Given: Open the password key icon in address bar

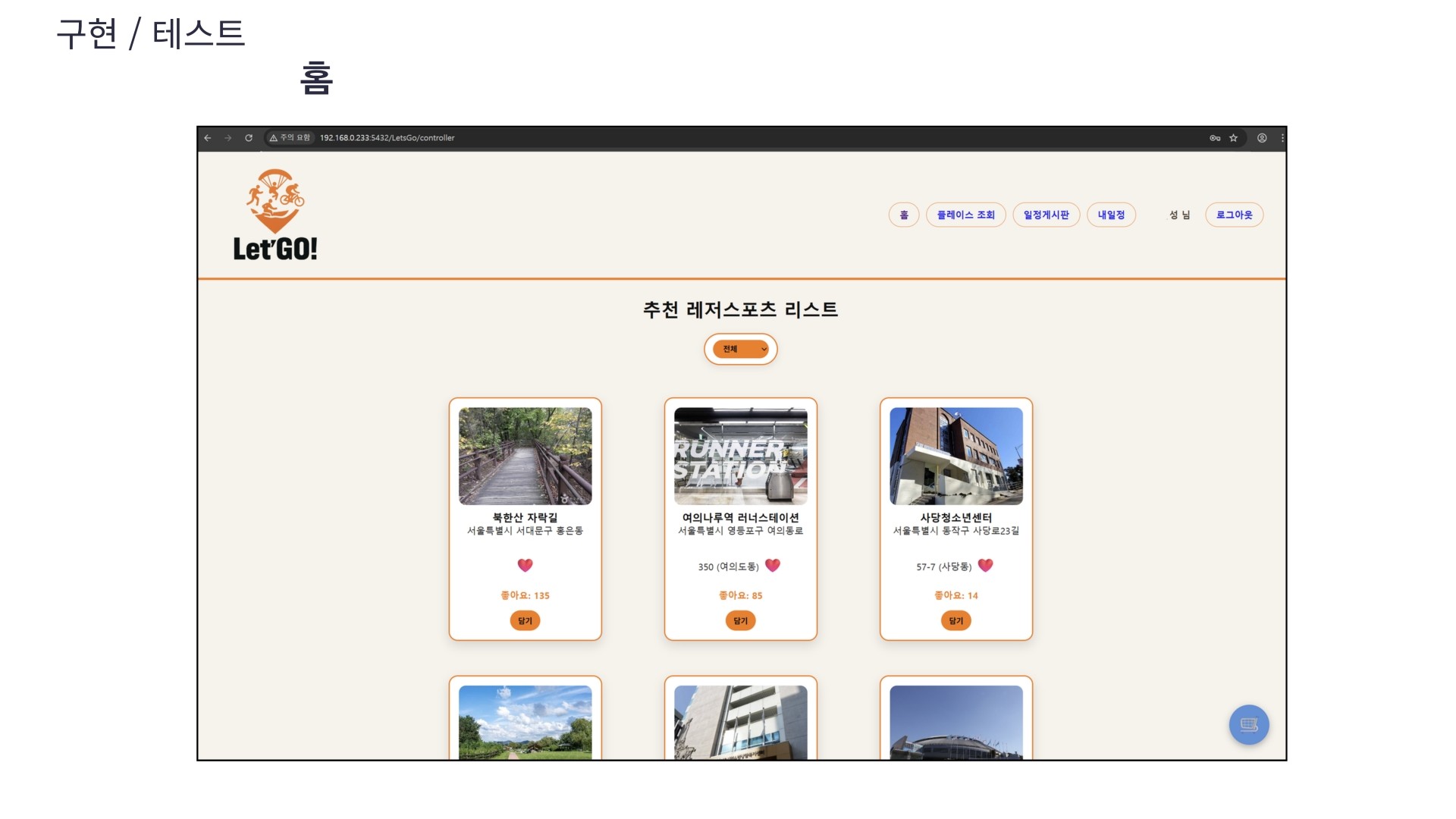Looking at the screenshot, I should point(1215,138).
